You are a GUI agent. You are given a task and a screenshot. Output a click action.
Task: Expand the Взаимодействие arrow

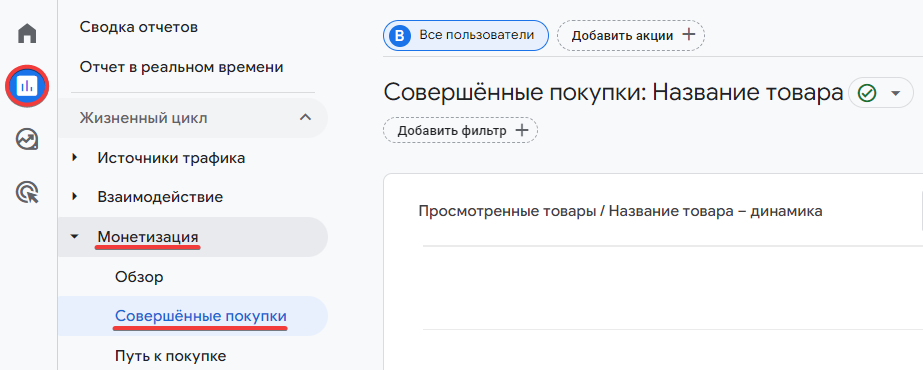74,196
